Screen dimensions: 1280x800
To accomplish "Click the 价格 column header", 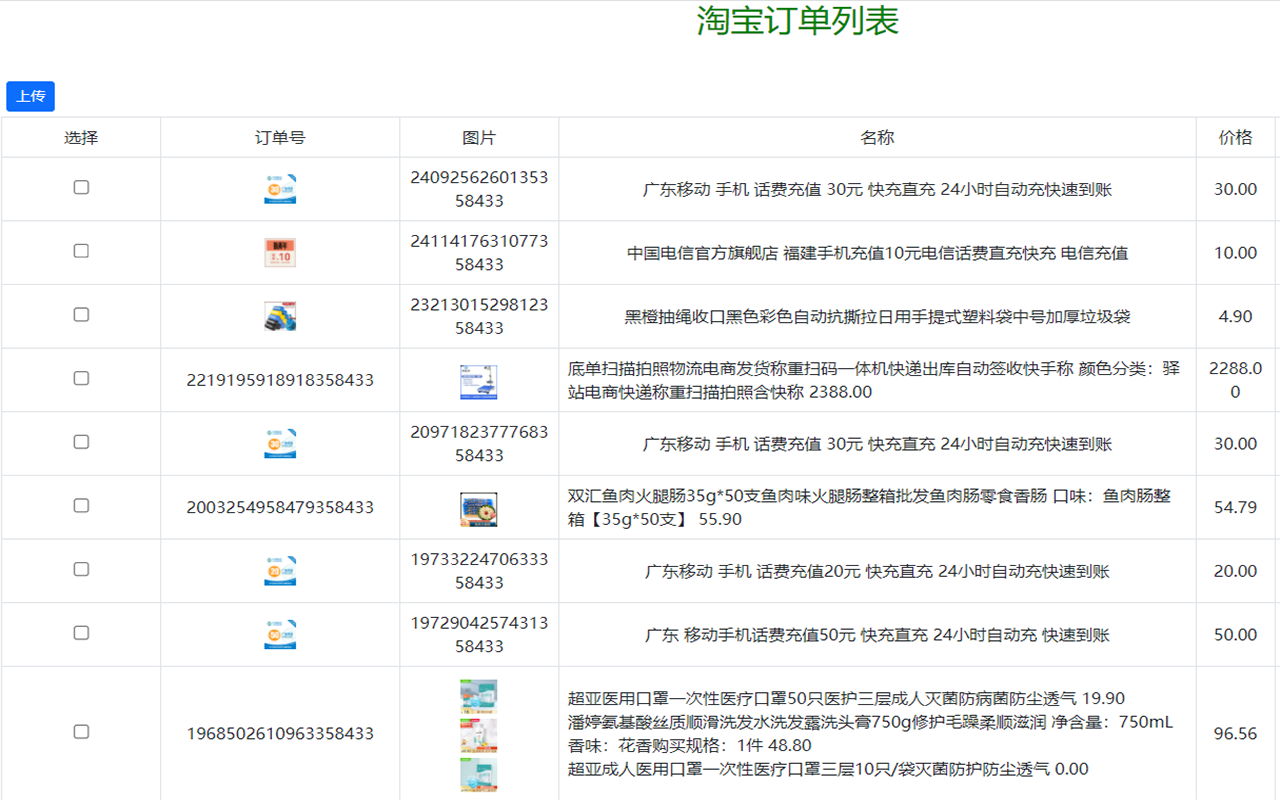I will pos(1235,137).
